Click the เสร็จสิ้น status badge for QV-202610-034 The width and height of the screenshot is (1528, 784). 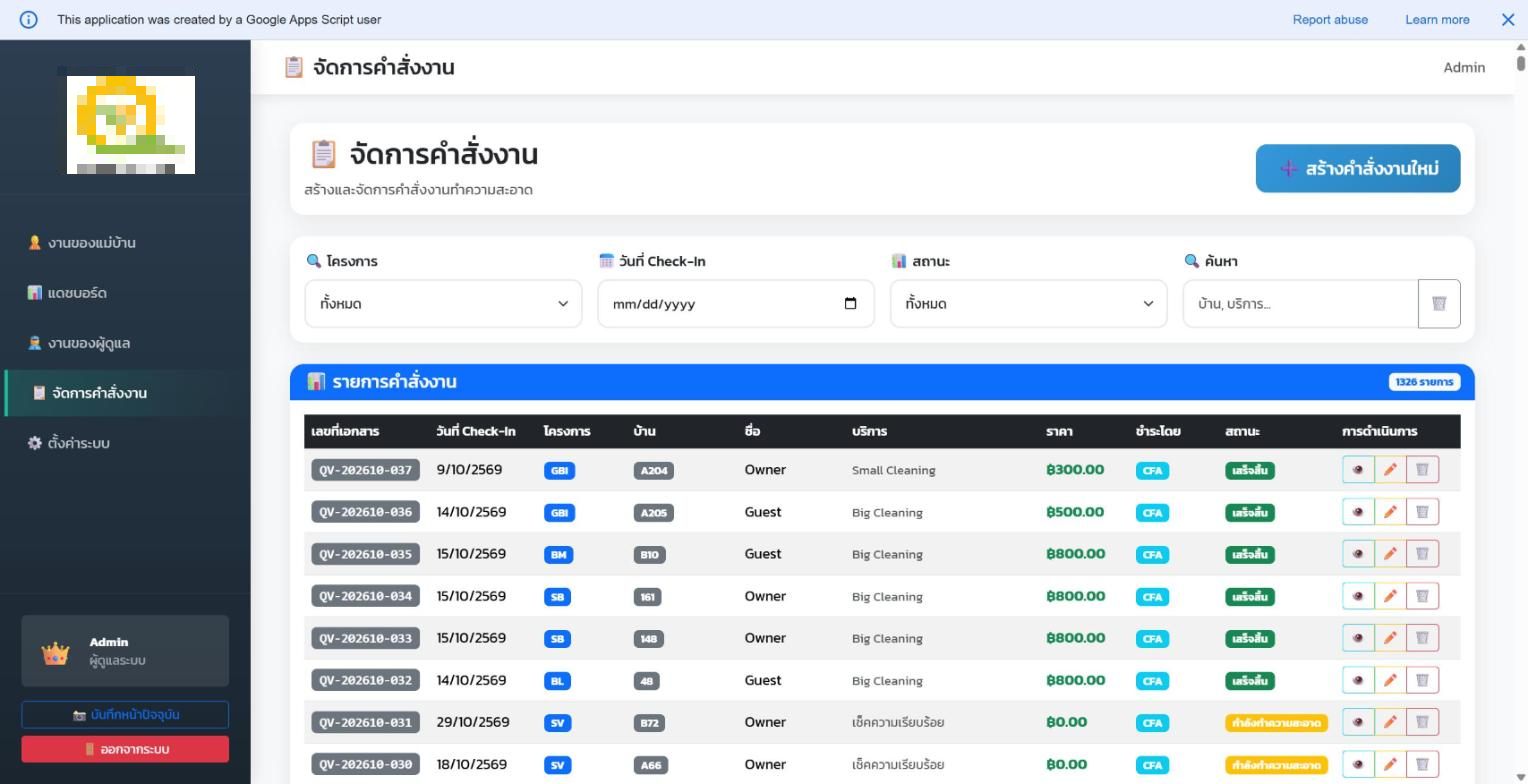pos(1250,597)
